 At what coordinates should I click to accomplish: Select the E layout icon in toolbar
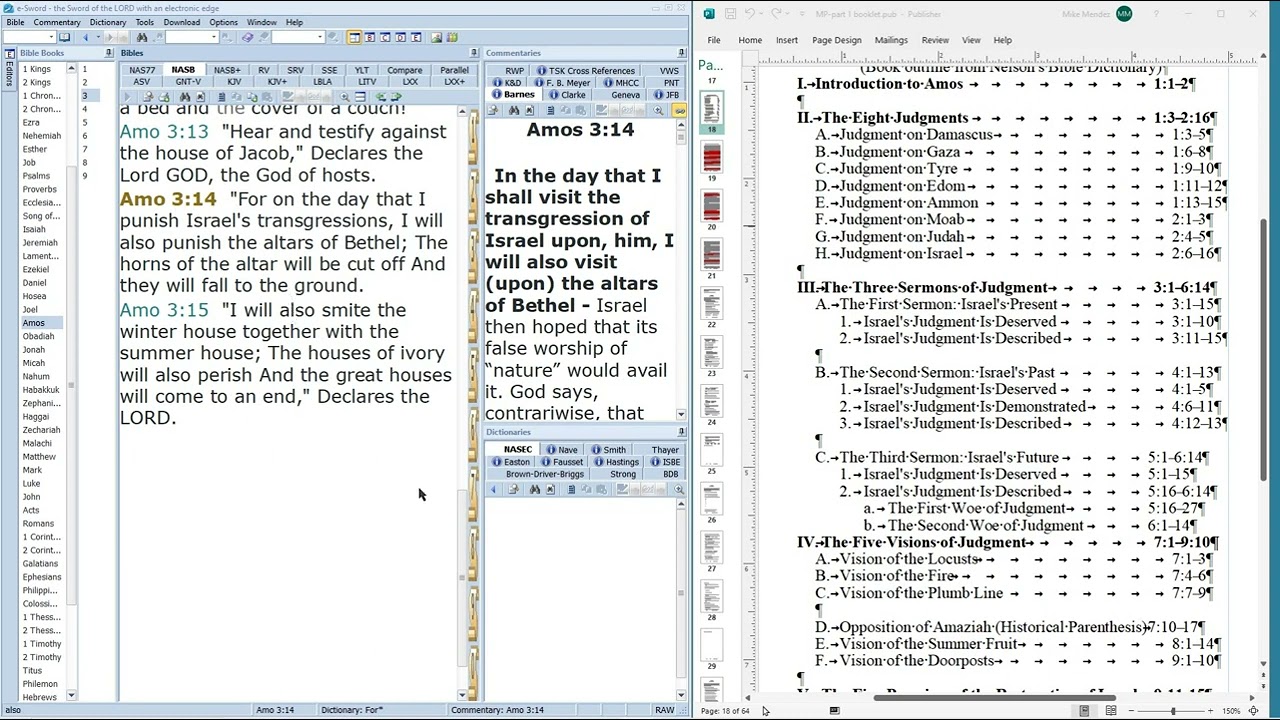[416, 37]
